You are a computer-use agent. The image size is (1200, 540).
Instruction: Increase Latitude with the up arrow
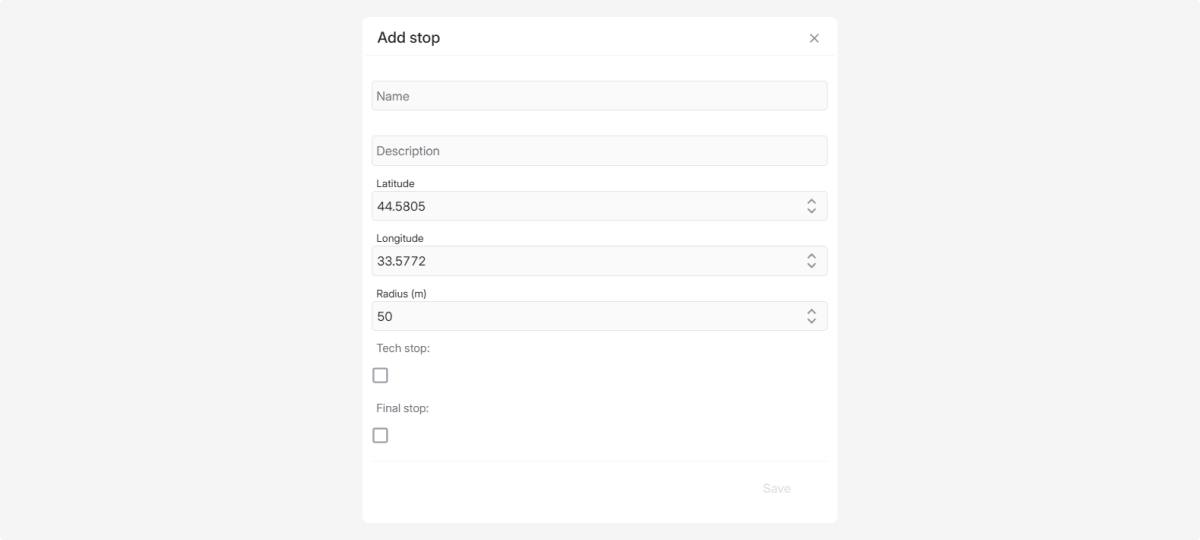point(812,201)
